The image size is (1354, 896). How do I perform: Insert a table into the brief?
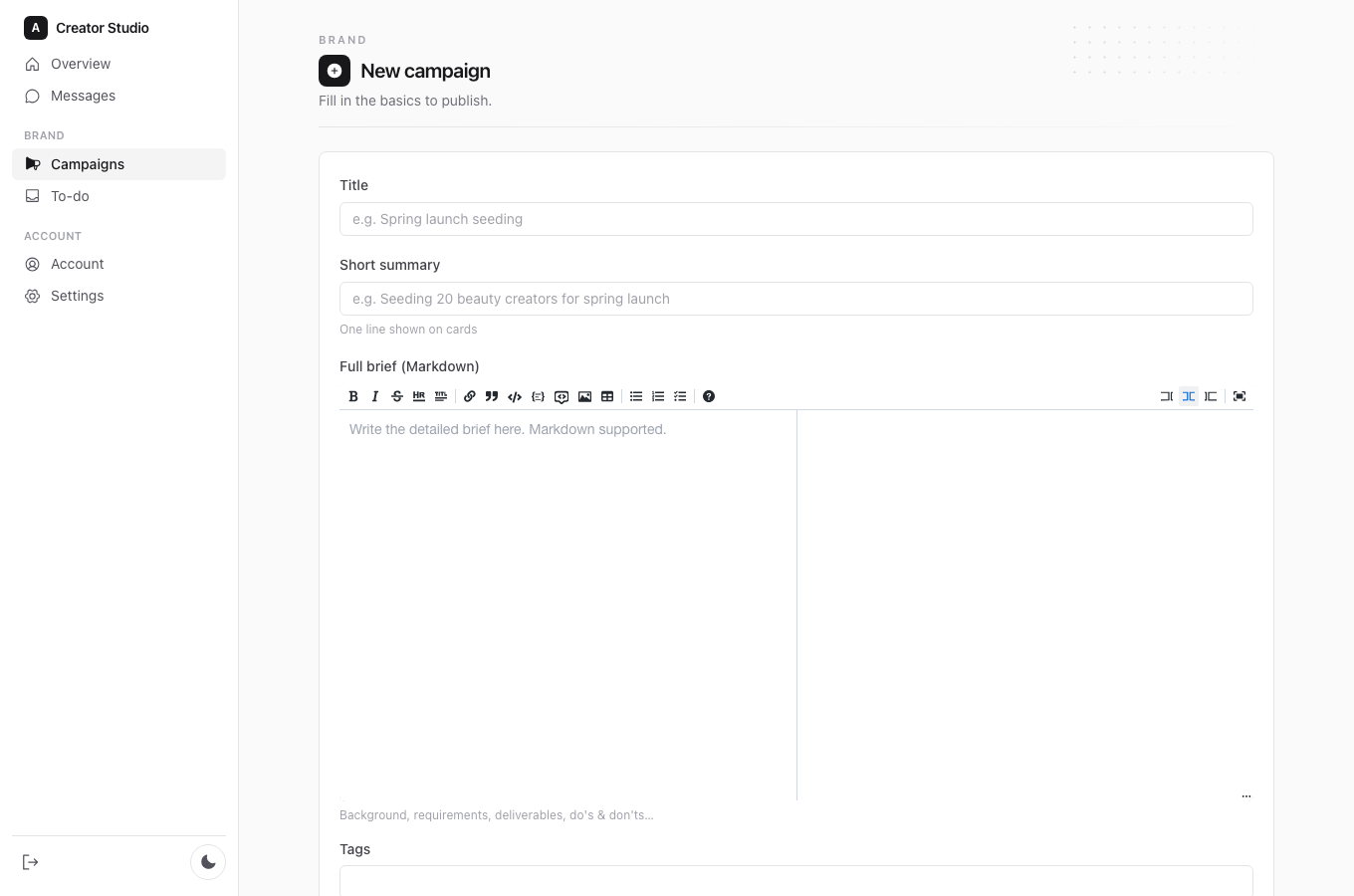coord(607,396)
